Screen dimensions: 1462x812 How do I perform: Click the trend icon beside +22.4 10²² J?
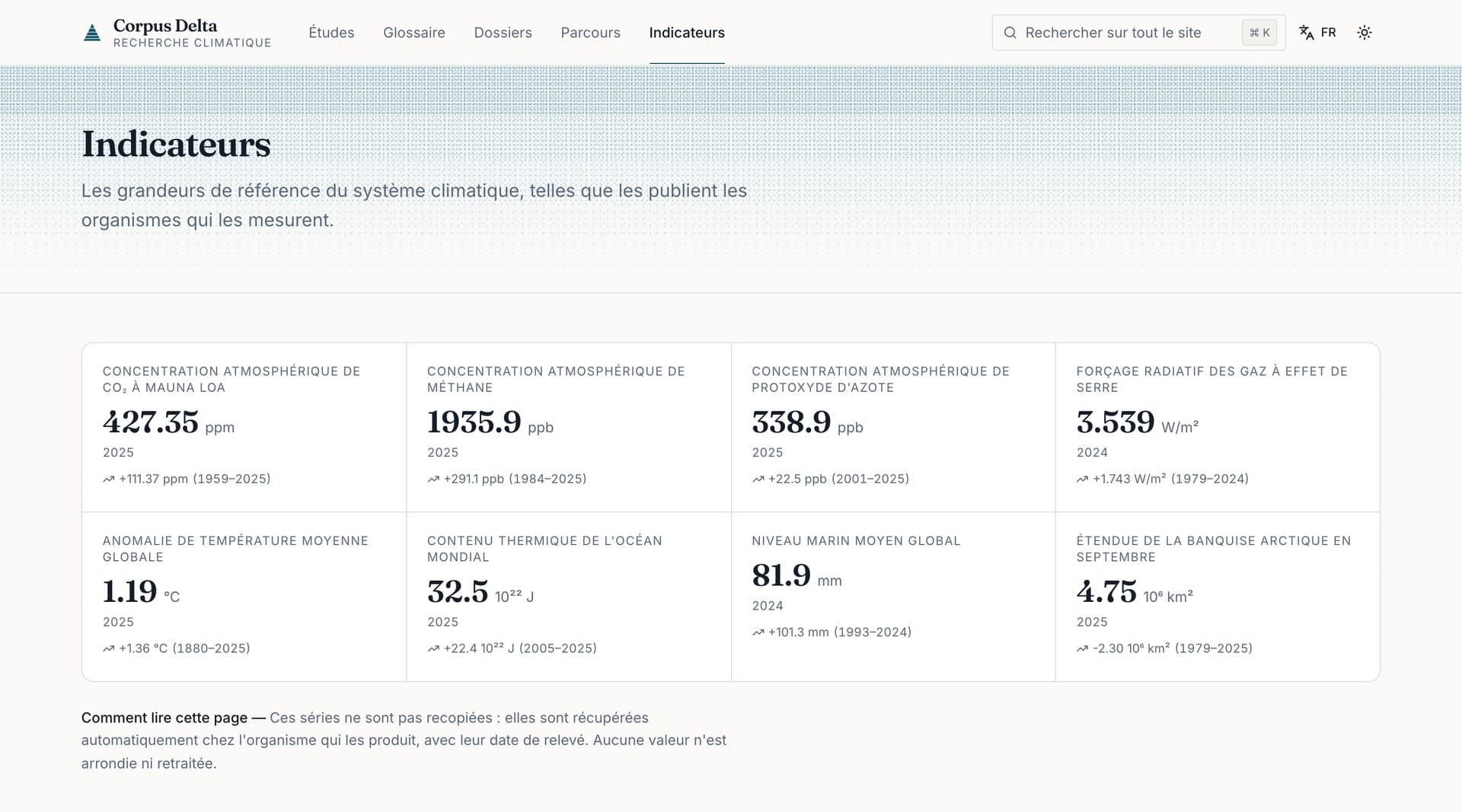click(x=433, y=649)
